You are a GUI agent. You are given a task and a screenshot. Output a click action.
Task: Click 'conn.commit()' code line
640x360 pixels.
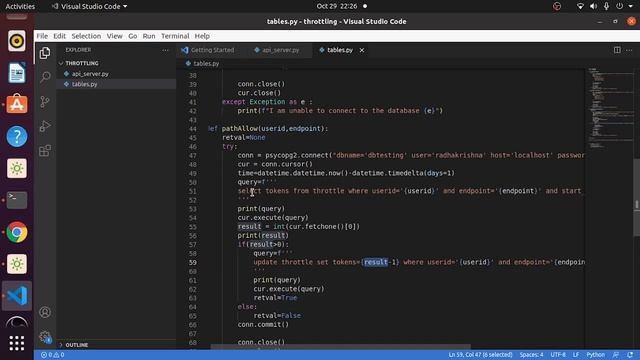coord(263,325)
